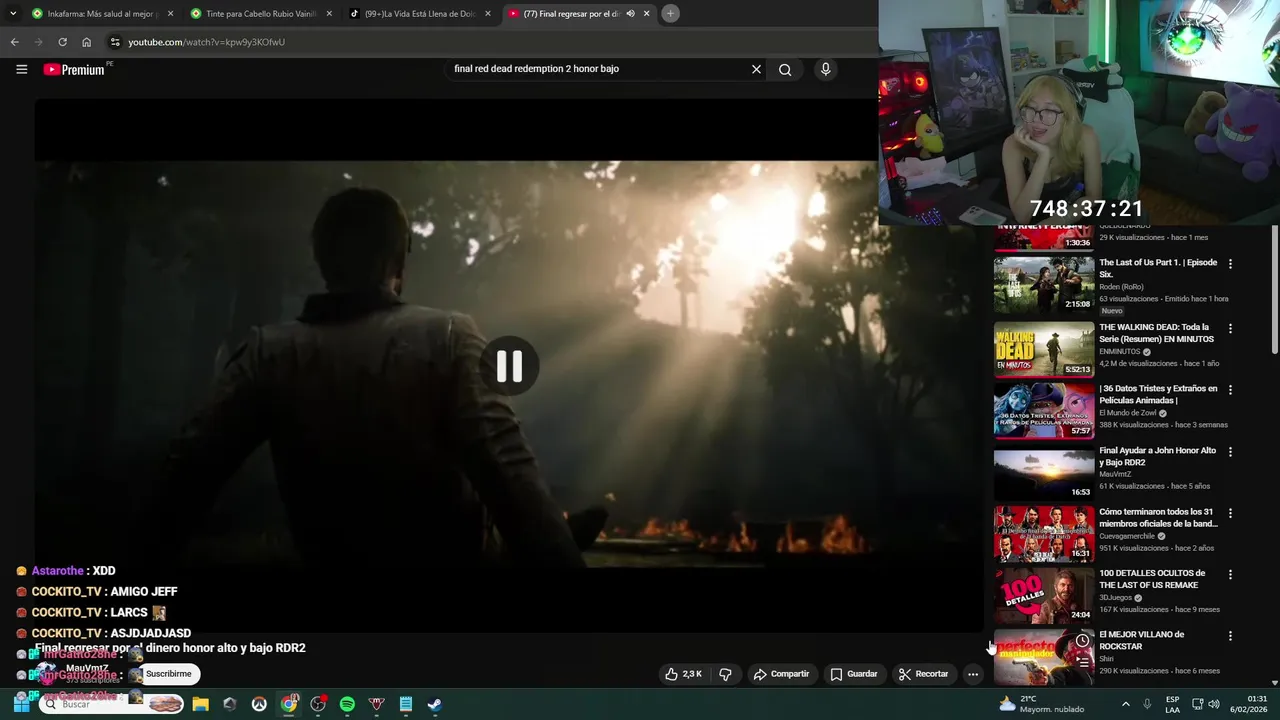The image size is (1280, 720).
Task: Switch to the Inkafarma tab
Action: [101, 14]
